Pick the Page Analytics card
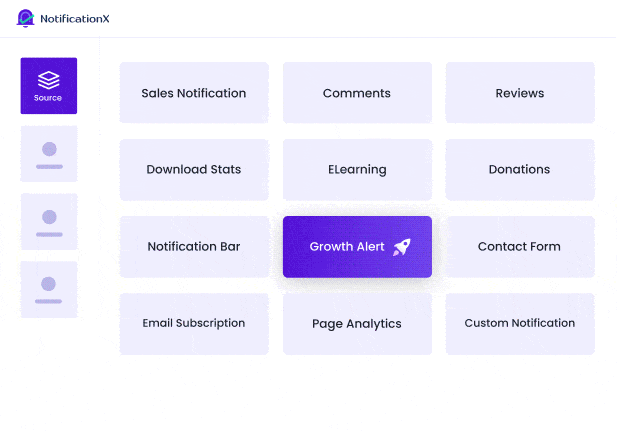 tap(357, 324)
